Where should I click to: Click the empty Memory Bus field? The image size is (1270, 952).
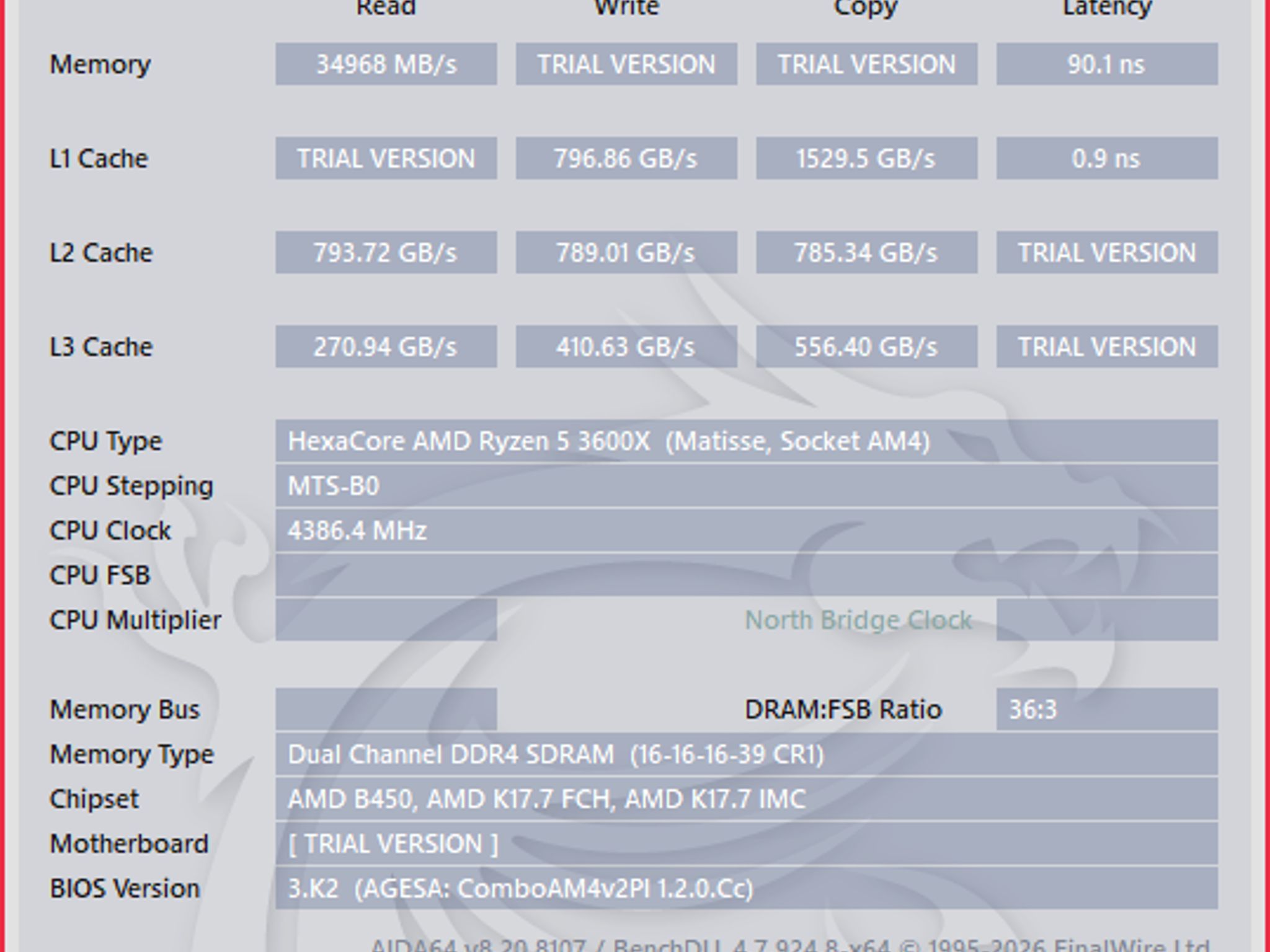click(386, 709)
